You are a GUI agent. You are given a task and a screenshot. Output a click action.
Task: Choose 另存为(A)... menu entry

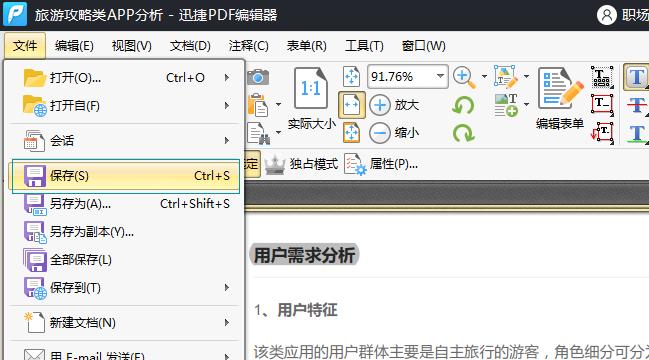124,204
